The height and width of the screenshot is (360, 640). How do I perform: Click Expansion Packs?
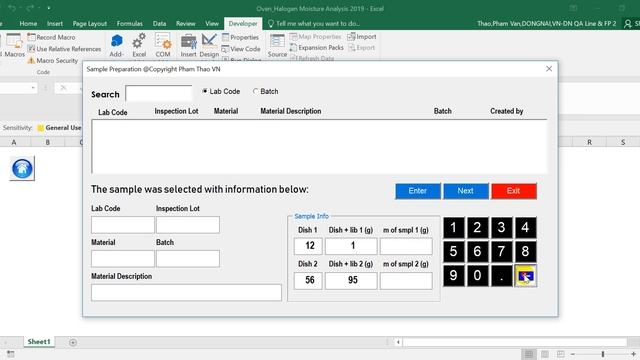point(317,48)
